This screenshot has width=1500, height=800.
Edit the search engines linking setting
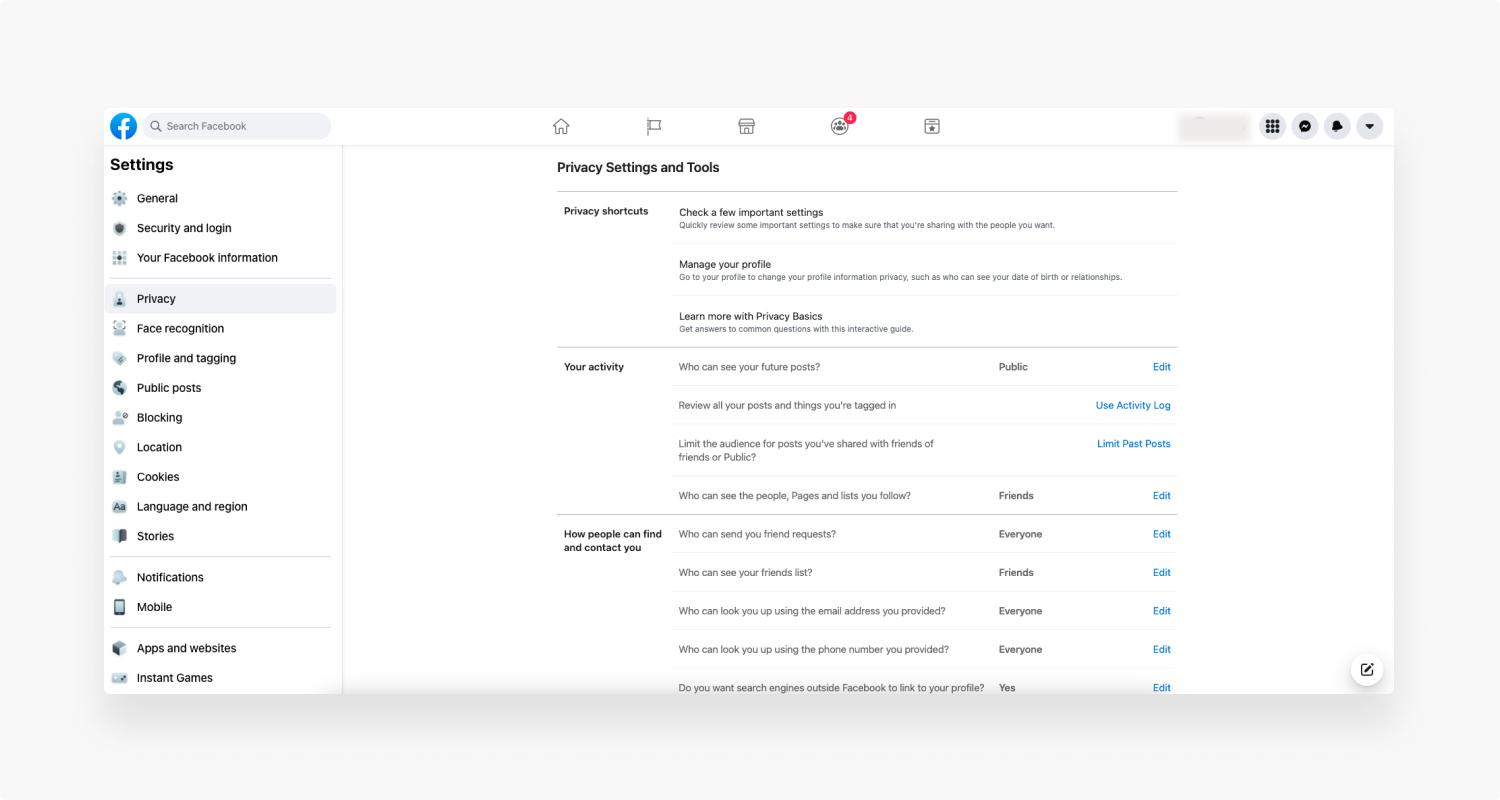point(1161,688)
